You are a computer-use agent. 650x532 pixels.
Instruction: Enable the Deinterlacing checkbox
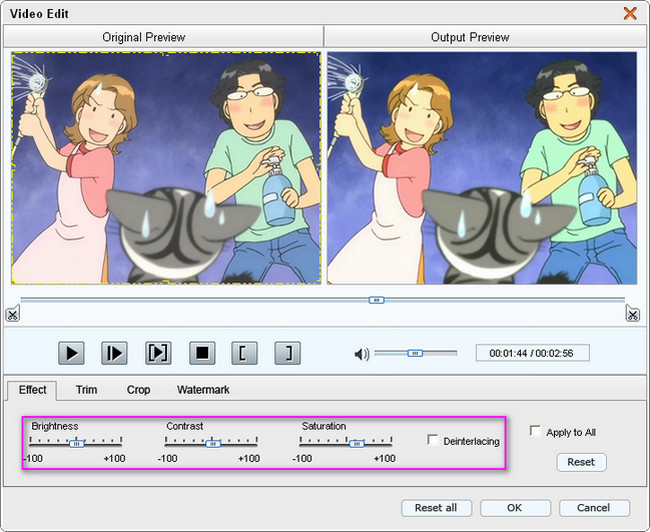[x=433, y=440]
